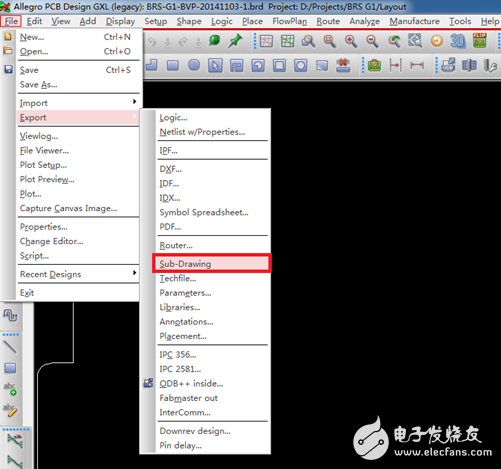Click Open... Ctrl+O menu entry
The height and width of the screenshot is (469, 501).
coord(78,51)
